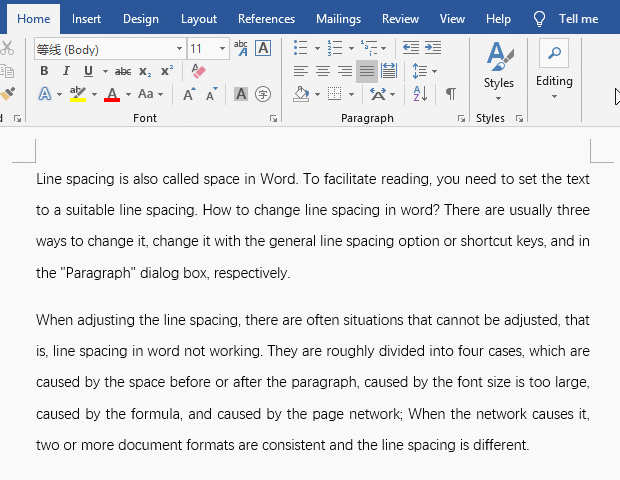Screen dimensions: 620x480
Task: Clear all formatting with eraser icon
Action: [x=198, y=71]
